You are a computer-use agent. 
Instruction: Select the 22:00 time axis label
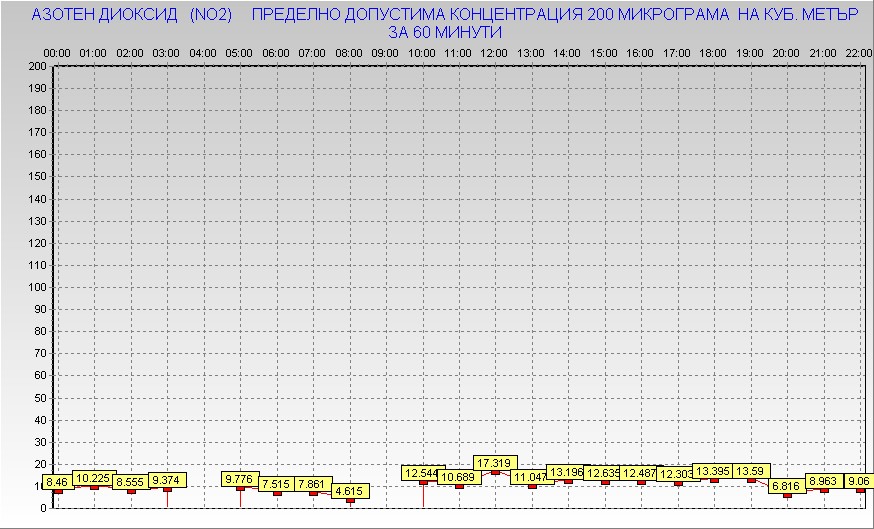(x=858, y=52)
